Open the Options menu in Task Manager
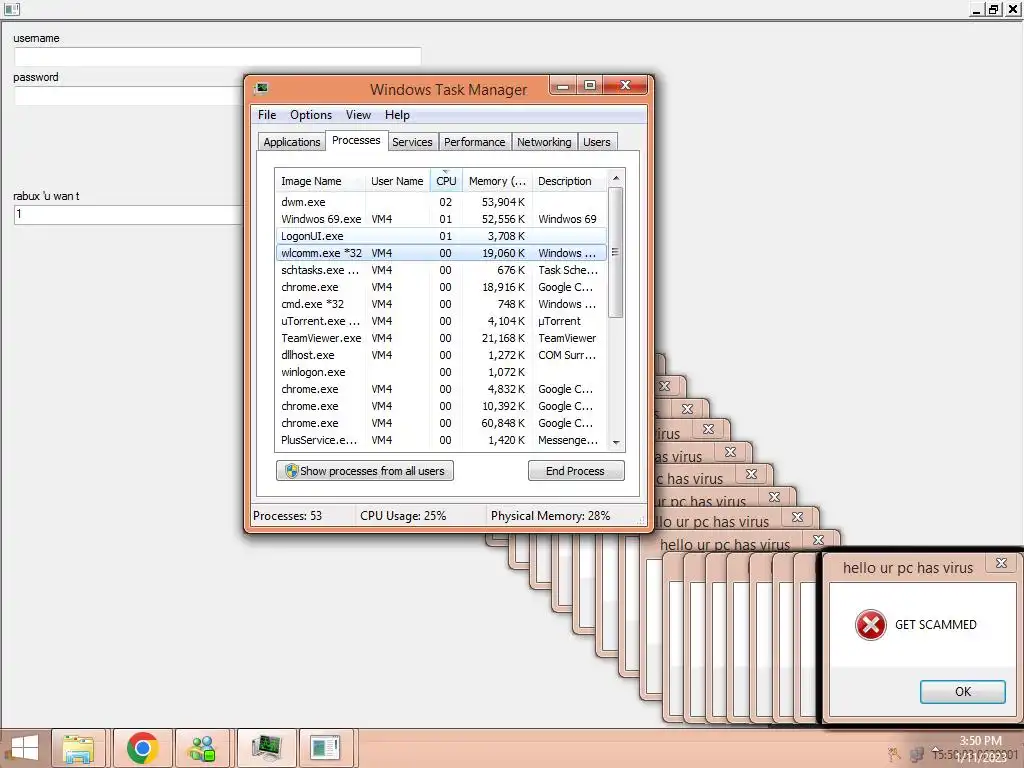This screenshot has width=1024, height=768. 311,115
